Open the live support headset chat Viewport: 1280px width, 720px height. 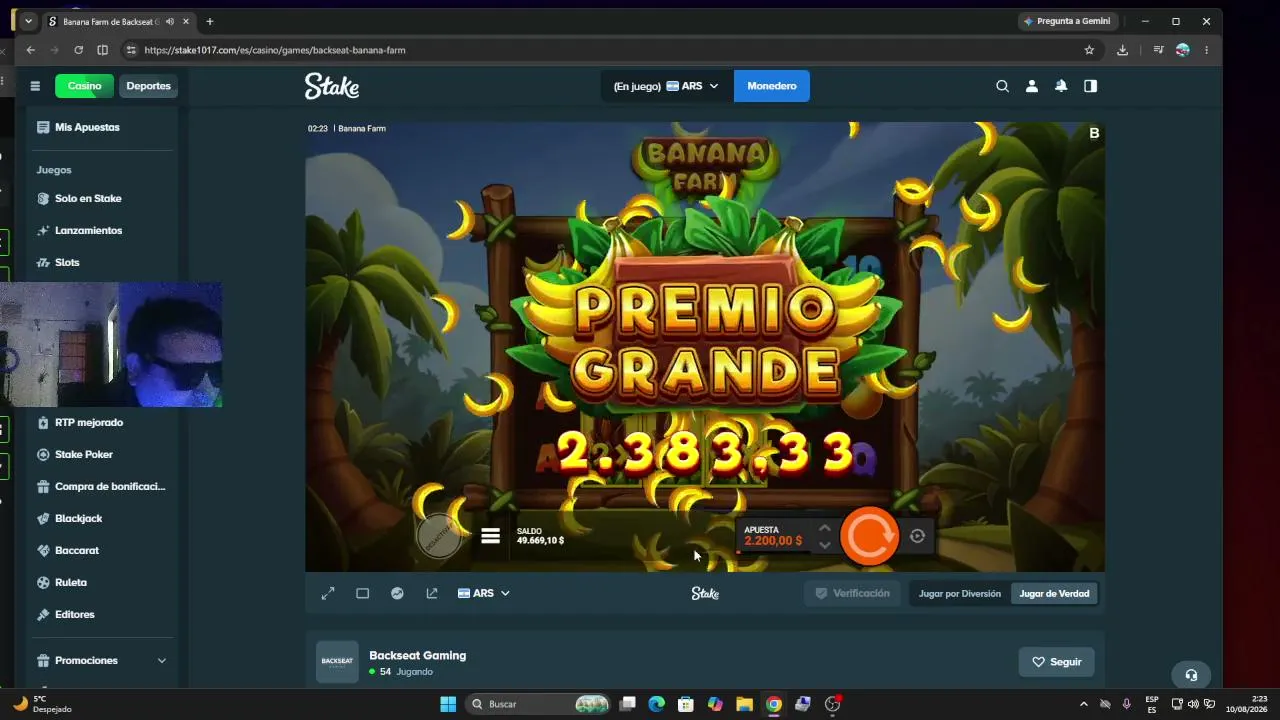click(1191, 674)
